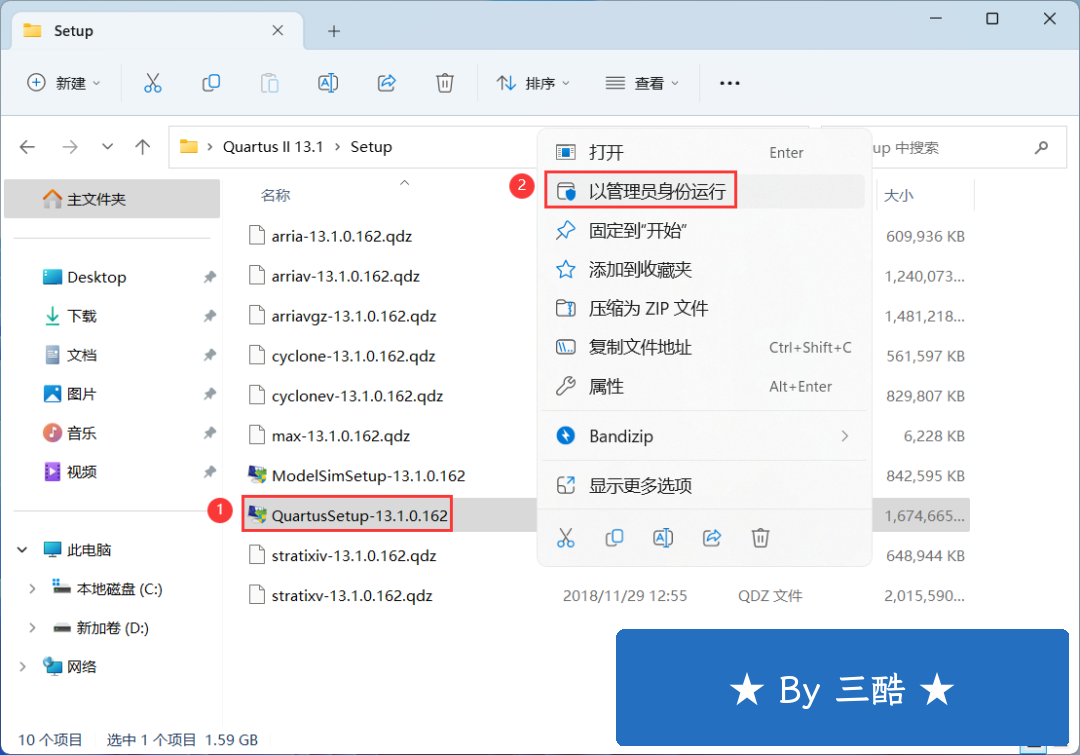Open the 排序 sort dropdown
This screenshot has height=755, width=1080.
(x=534, y=83)
